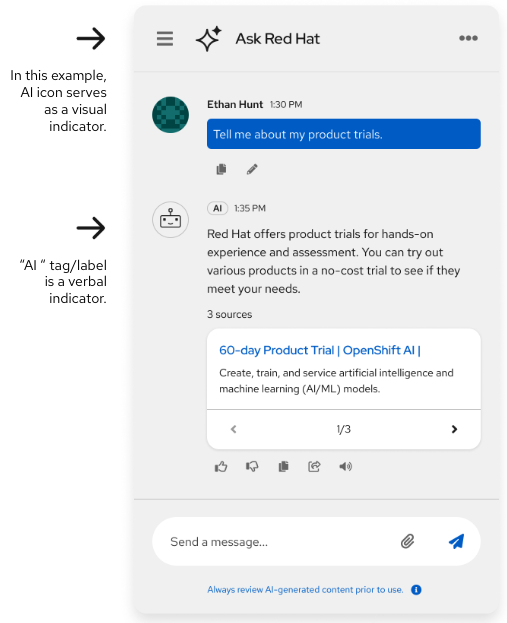Click the info icon next to disclaimer
The image size is (507, 623).
(416, 590)
